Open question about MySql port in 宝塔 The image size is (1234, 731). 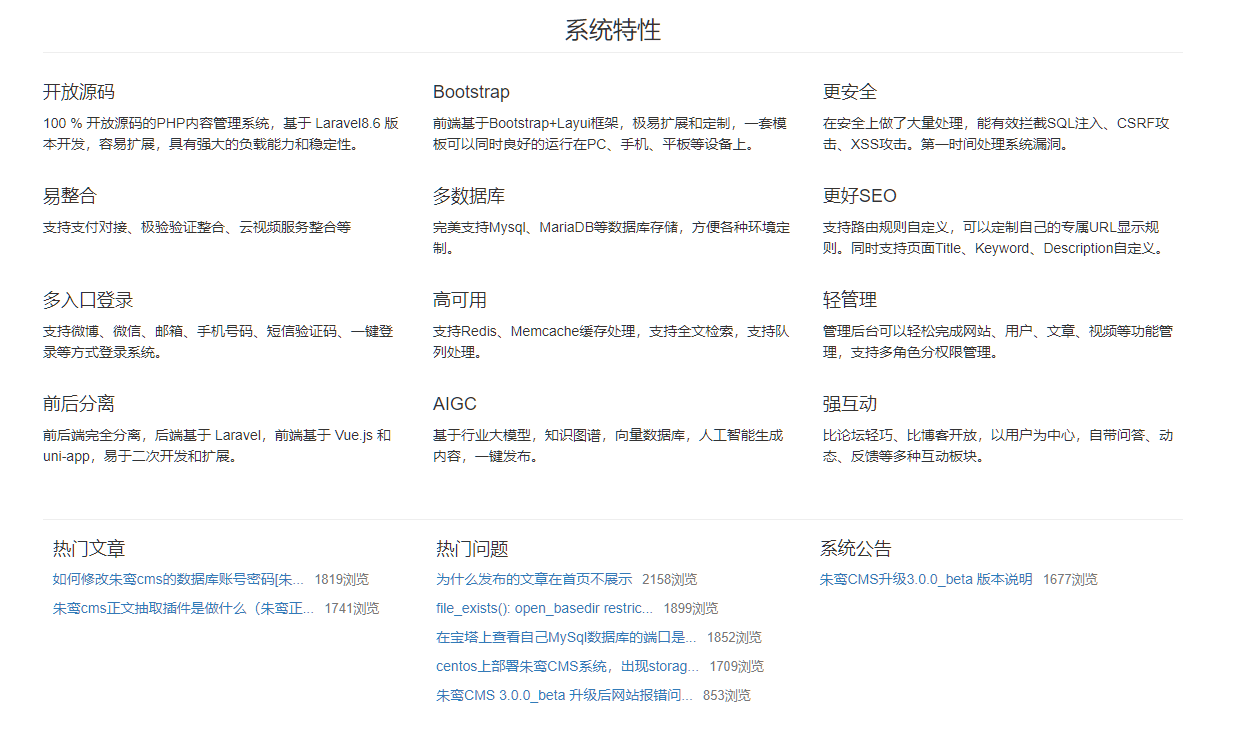566,637
